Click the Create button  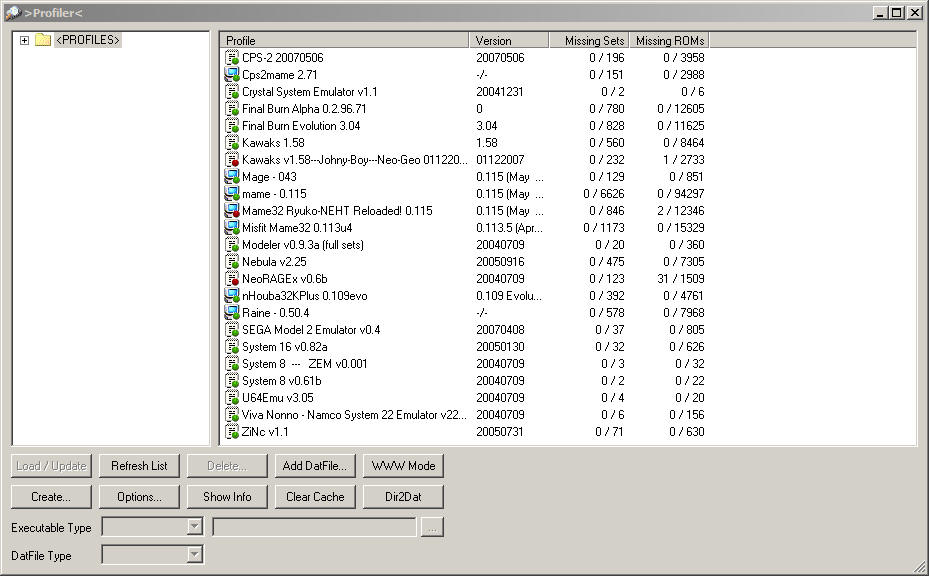click(51, 497)
